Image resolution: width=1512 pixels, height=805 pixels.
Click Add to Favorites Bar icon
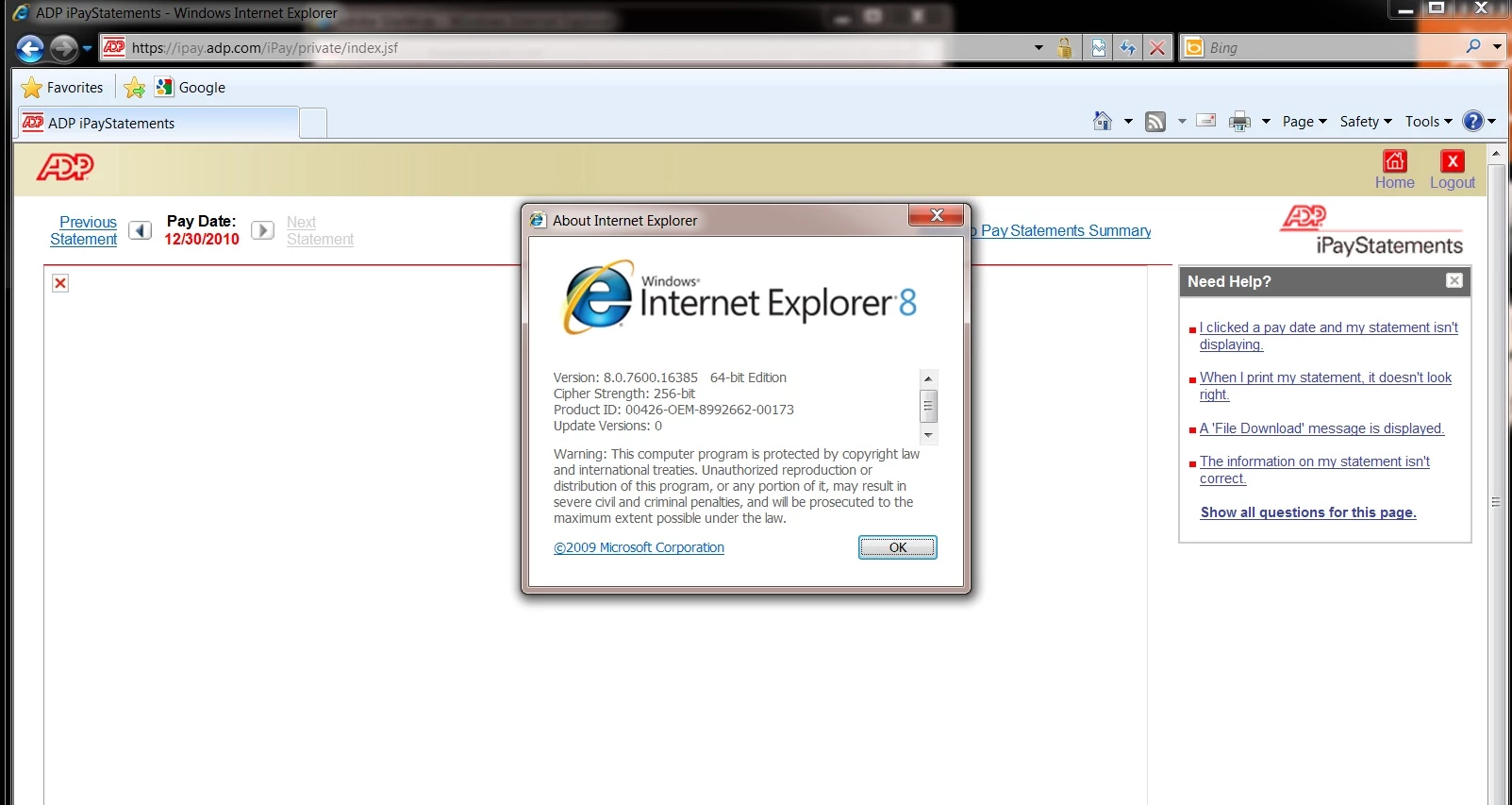135,88
